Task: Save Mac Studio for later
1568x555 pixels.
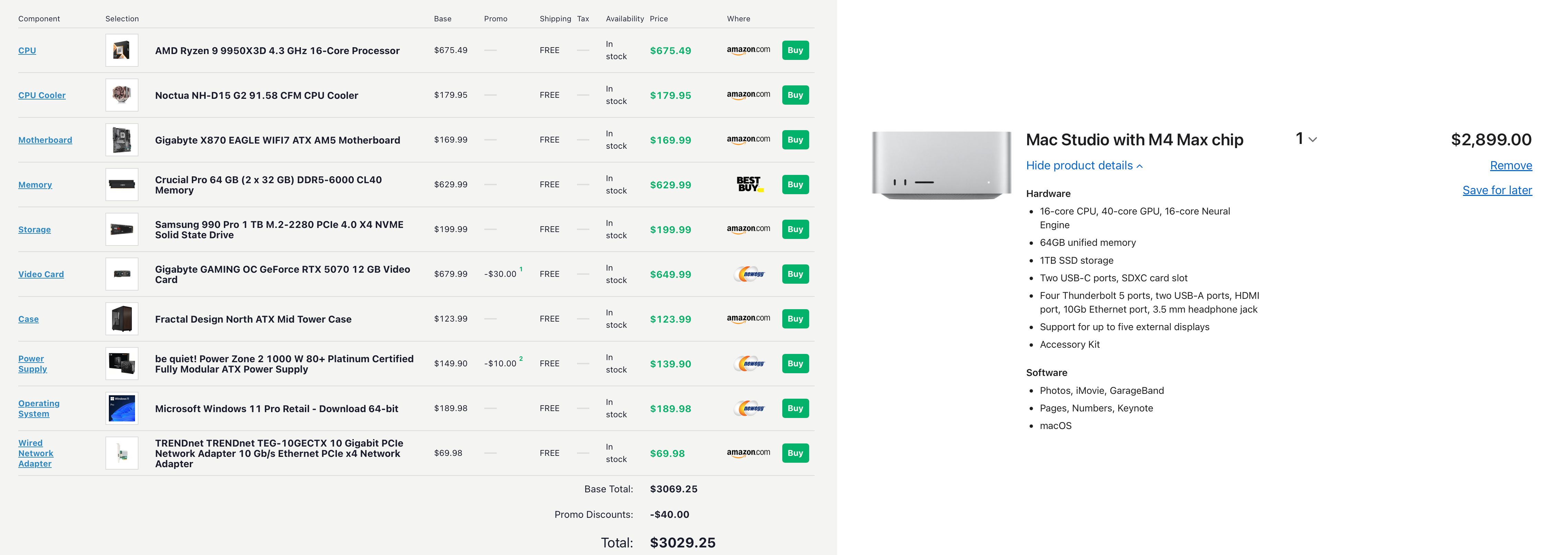Action: coord(1497,190)
